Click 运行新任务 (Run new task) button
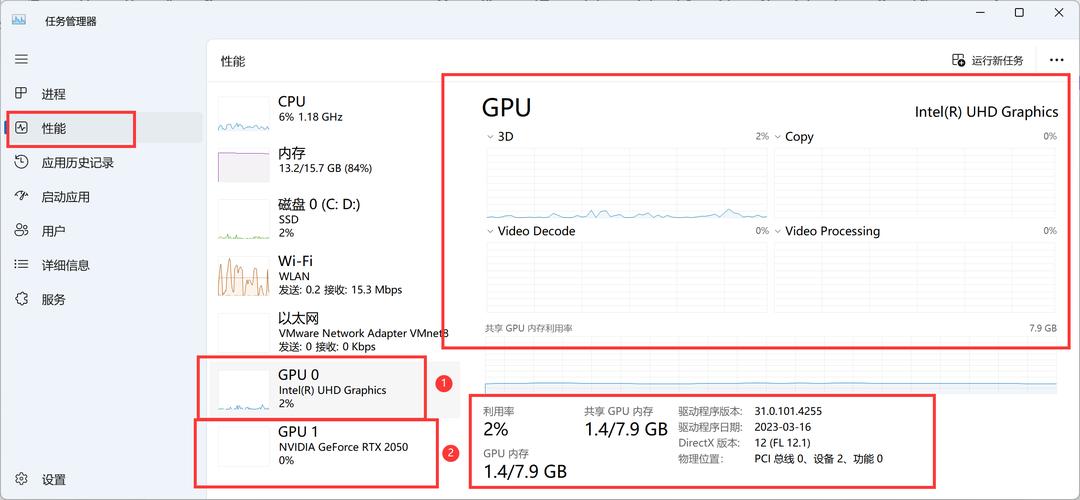 [987, 60]
